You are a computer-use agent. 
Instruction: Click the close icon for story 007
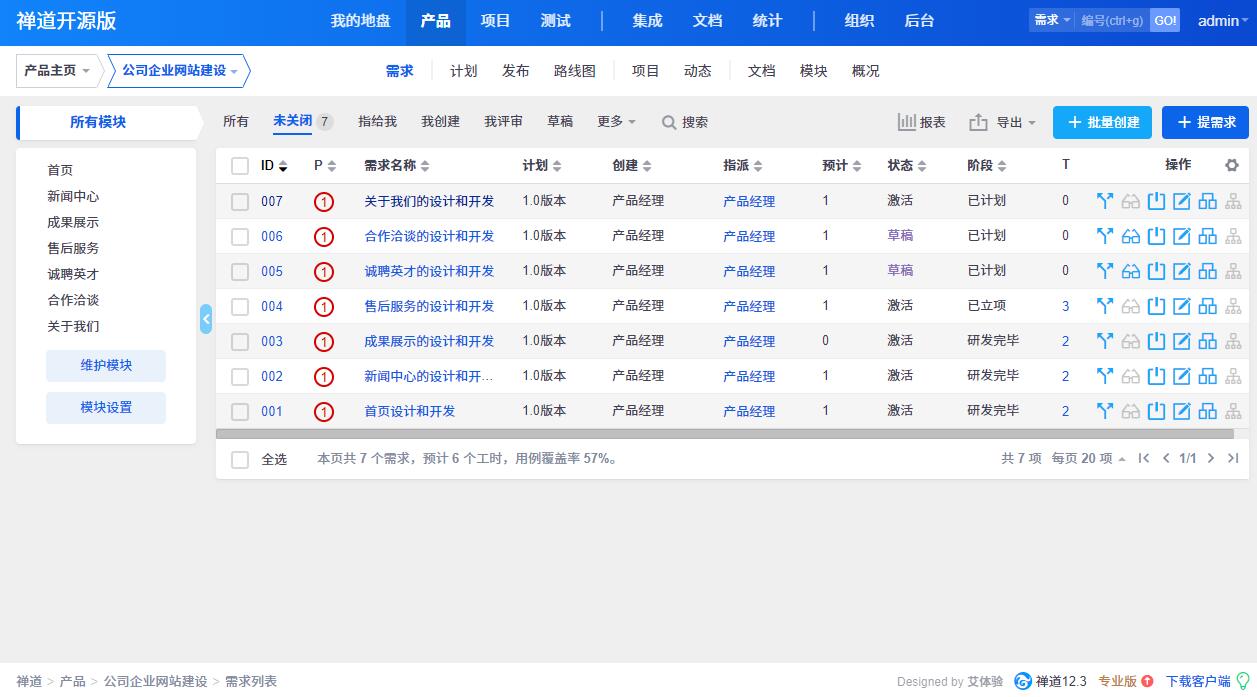tap(1157, 201)
